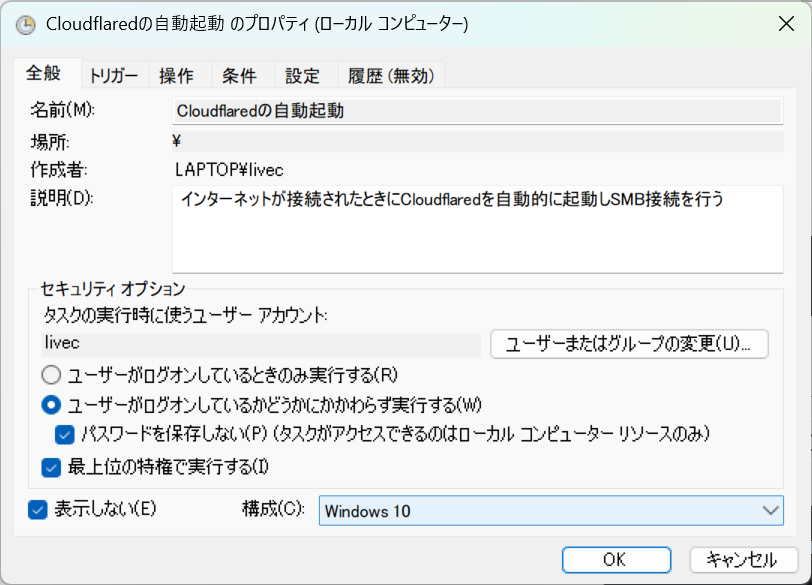This screenshot has height=585, width=812.
Task: Click the task clock icon in title bar
Action: pyautogui.click(x=25, y=24)
